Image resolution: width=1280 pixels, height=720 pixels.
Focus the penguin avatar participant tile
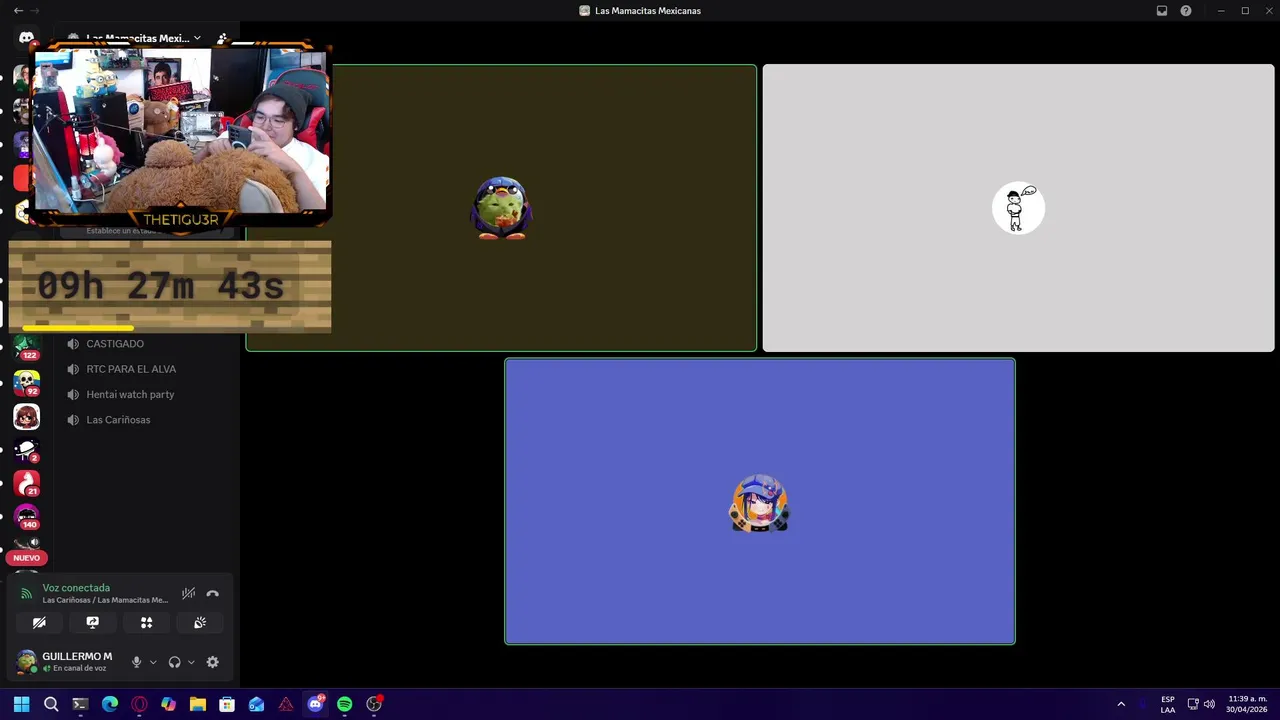[x=501, y=208]
